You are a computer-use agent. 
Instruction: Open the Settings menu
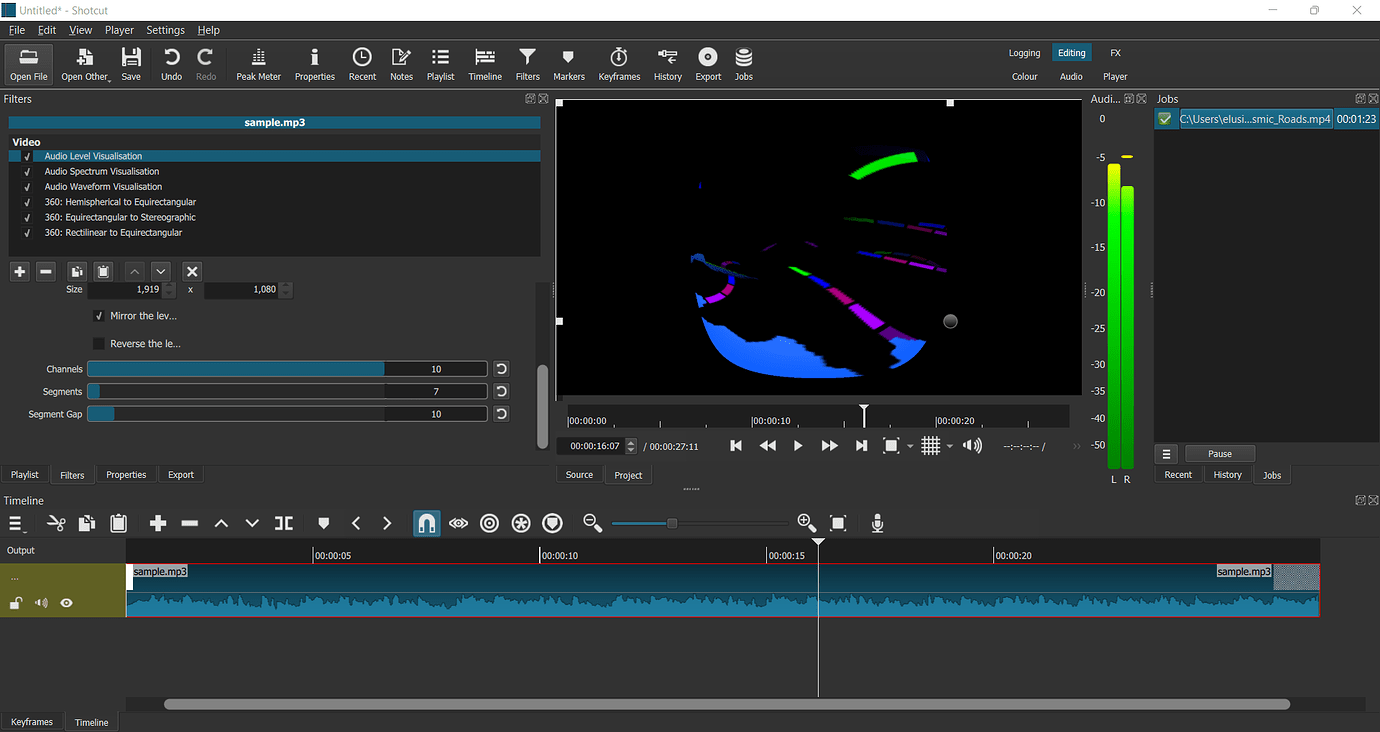point(165,30)
